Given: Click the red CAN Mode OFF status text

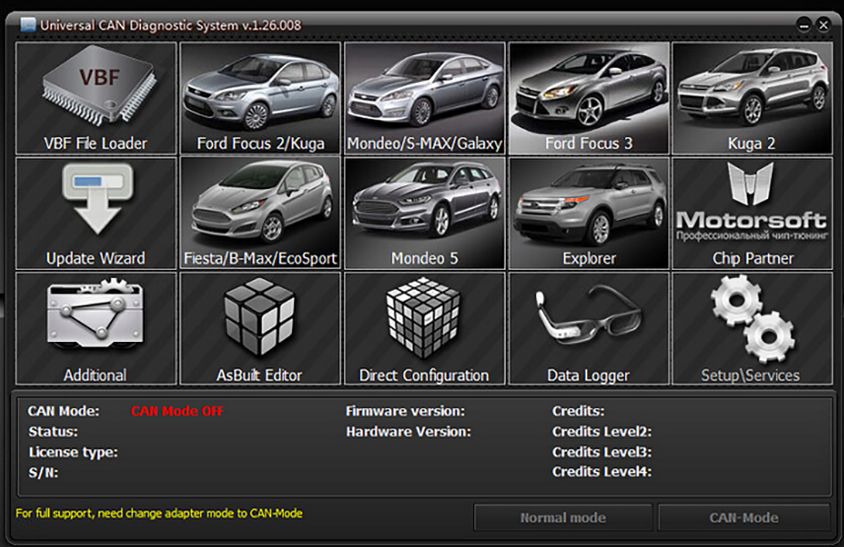Looking at the screenshot, I should [177, 411].
